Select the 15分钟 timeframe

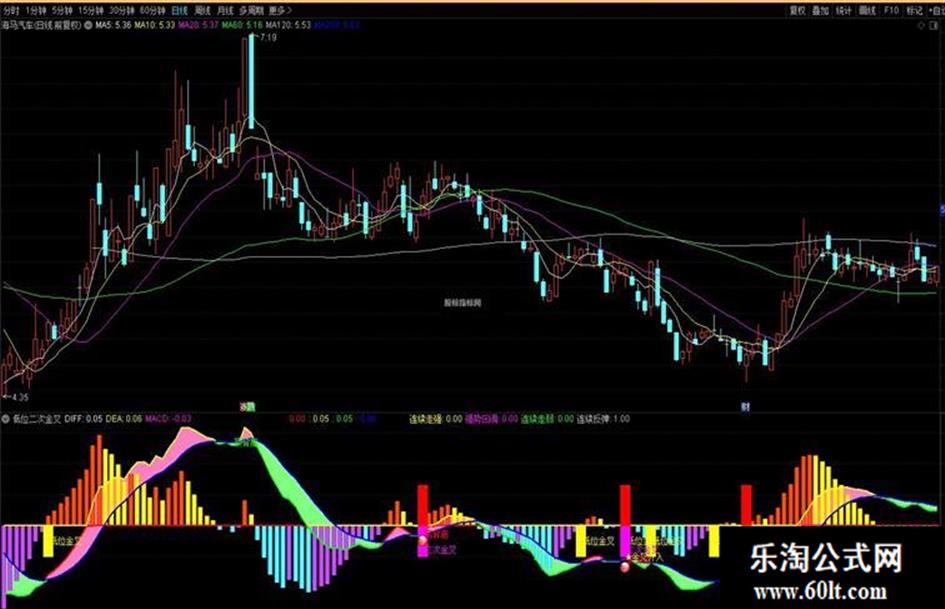[91, 10]
